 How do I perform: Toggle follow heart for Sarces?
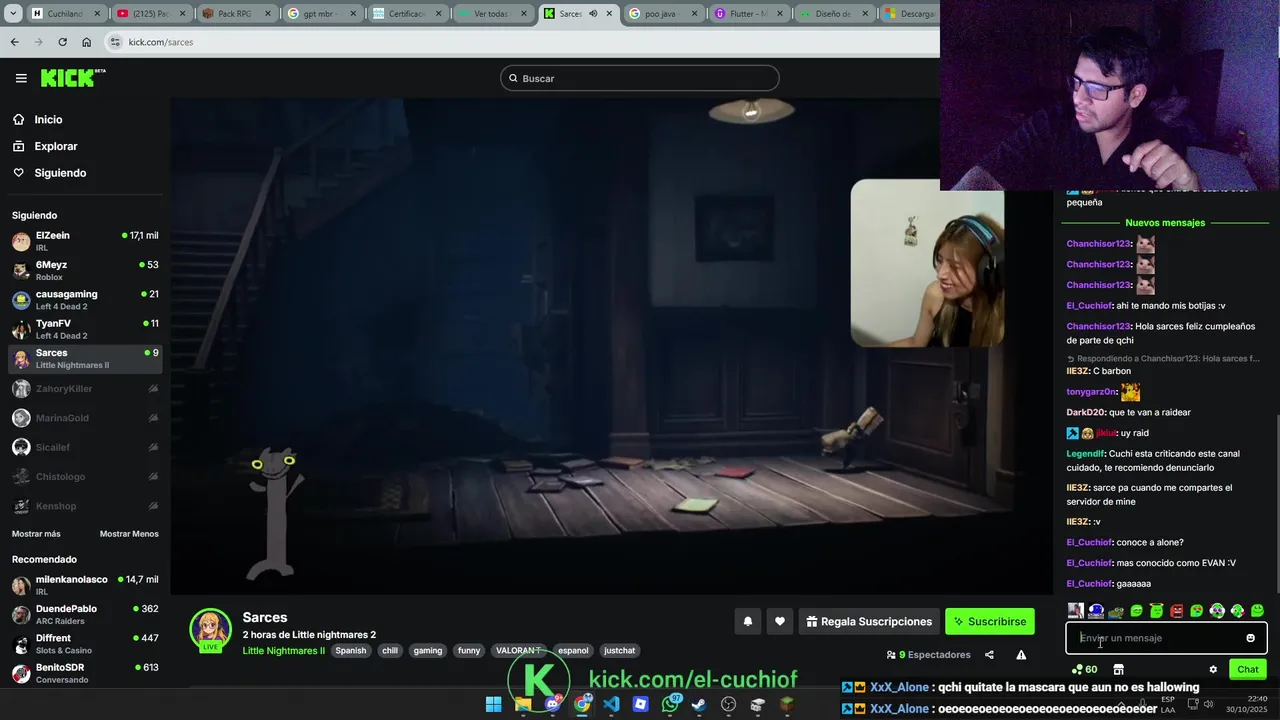coord(780,621)
